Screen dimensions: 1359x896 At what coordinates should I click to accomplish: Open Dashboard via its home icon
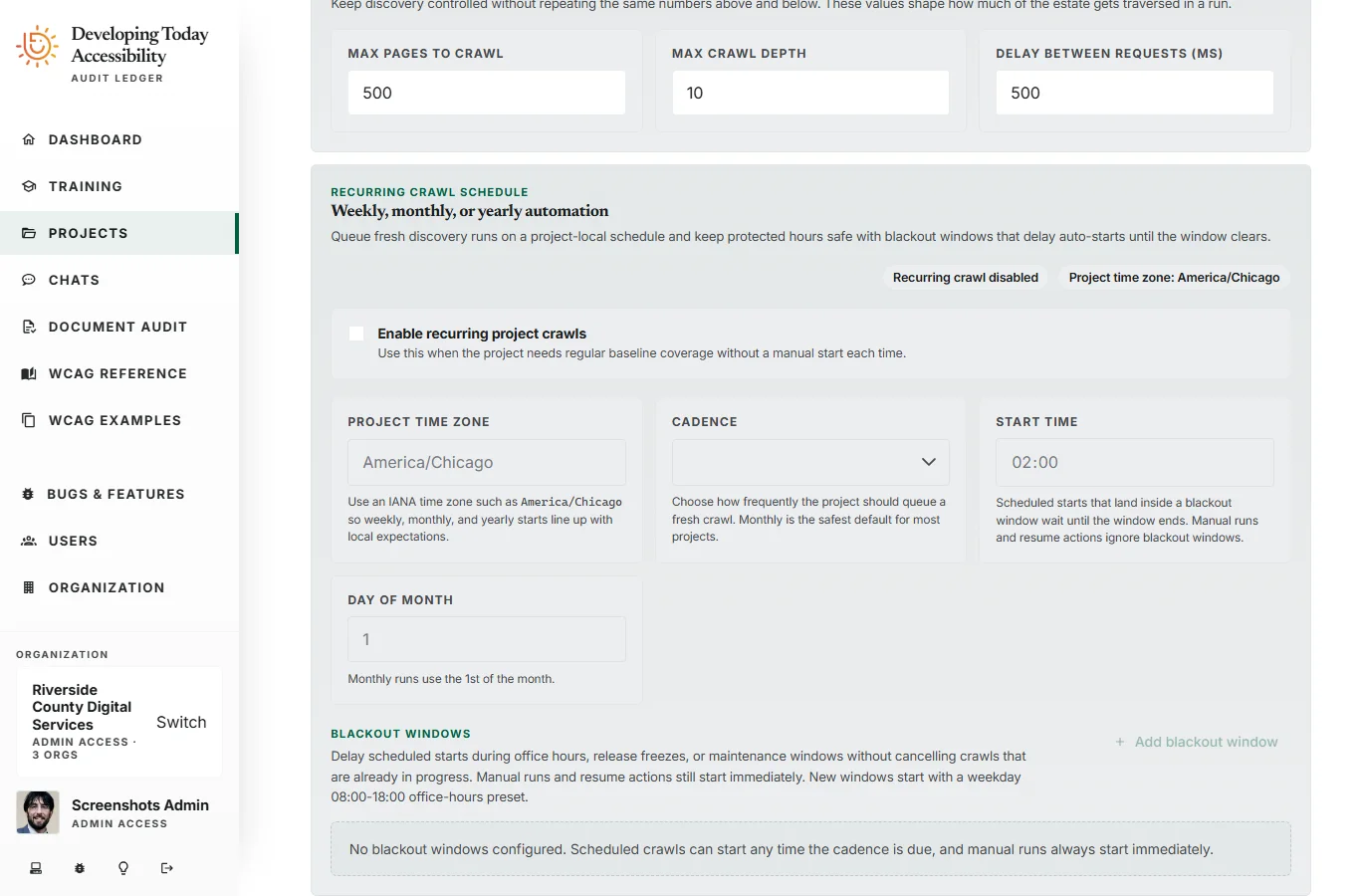pos(29,139)
